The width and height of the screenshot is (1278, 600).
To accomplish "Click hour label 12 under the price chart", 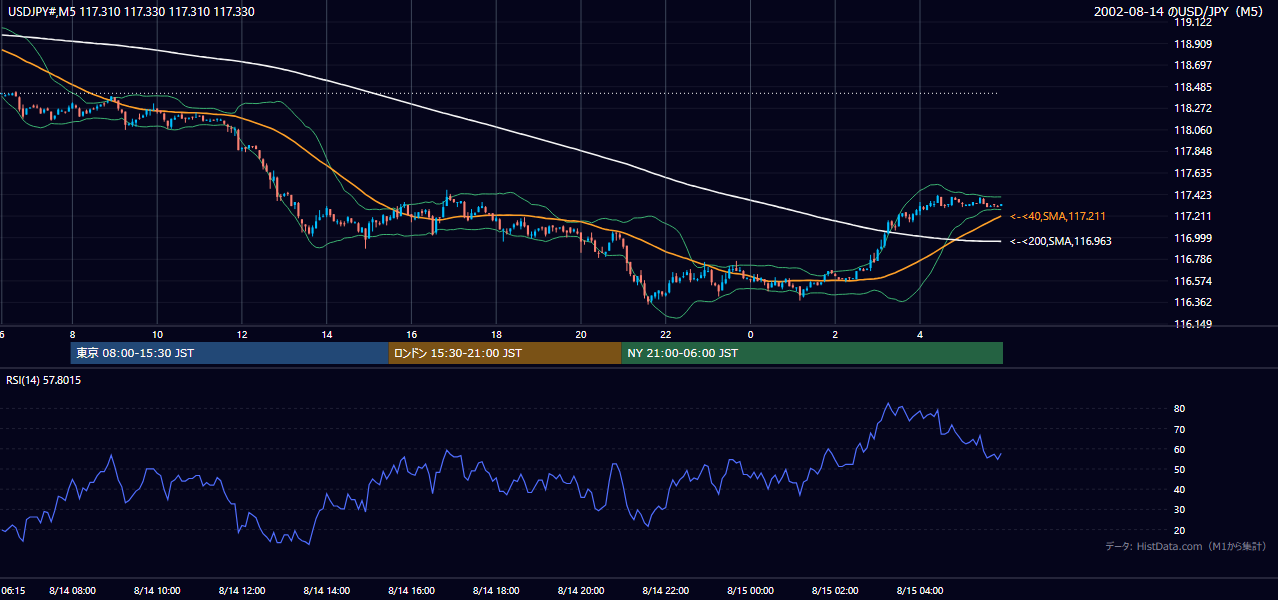I will (x=242, y=334).
